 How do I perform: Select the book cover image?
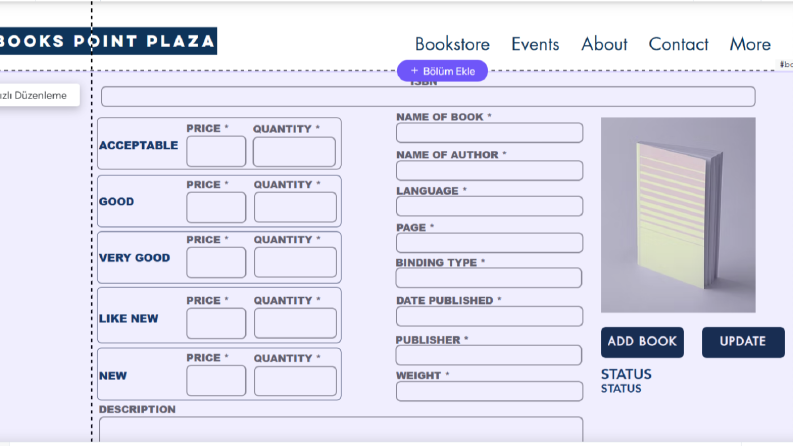point(678,215)
